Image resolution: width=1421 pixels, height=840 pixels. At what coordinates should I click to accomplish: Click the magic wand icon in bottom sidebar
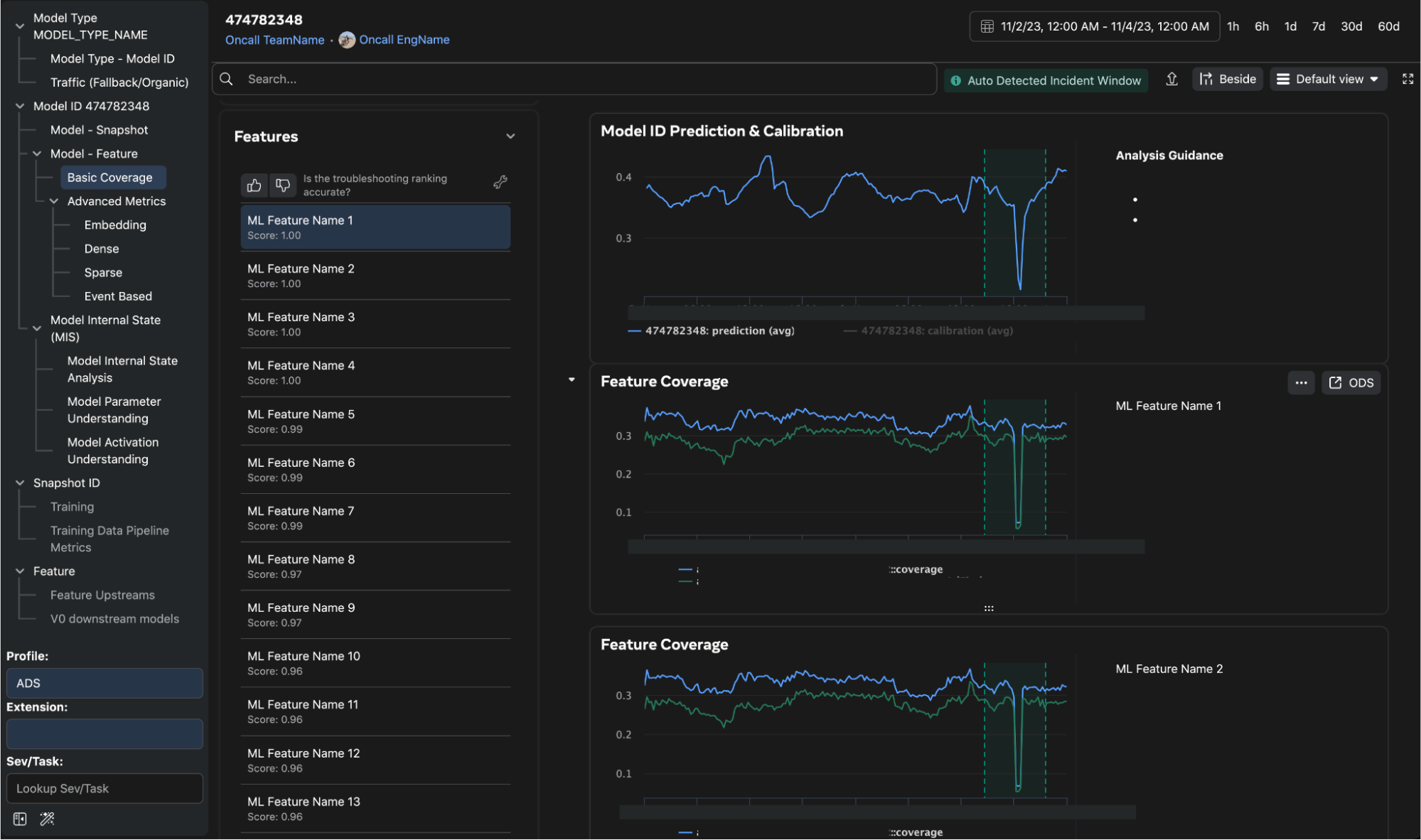click(47, 819)
